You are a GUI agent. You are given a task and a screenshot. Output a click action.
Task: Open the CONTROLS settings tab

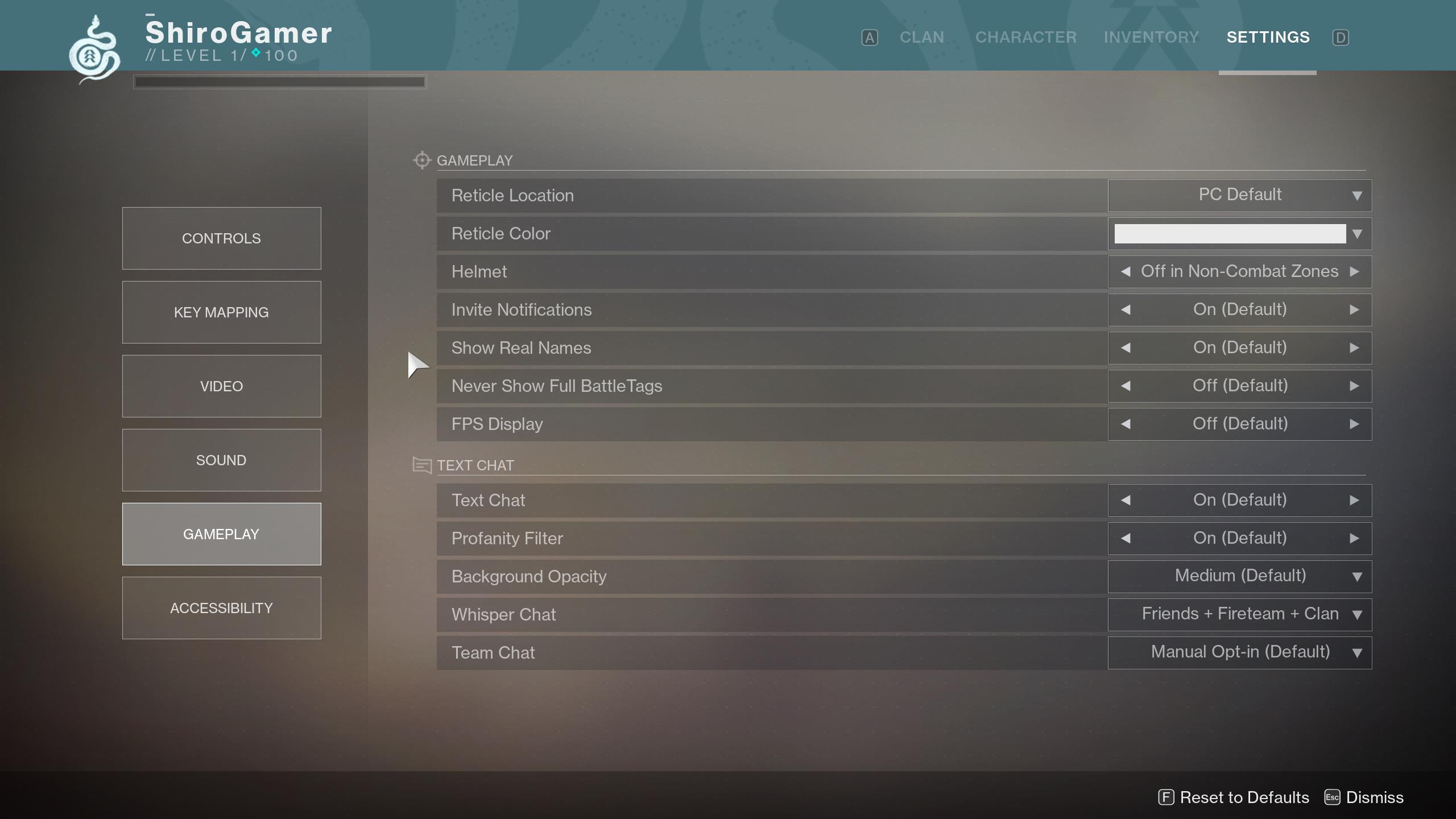pyautogui.click(x=221, y=238)
